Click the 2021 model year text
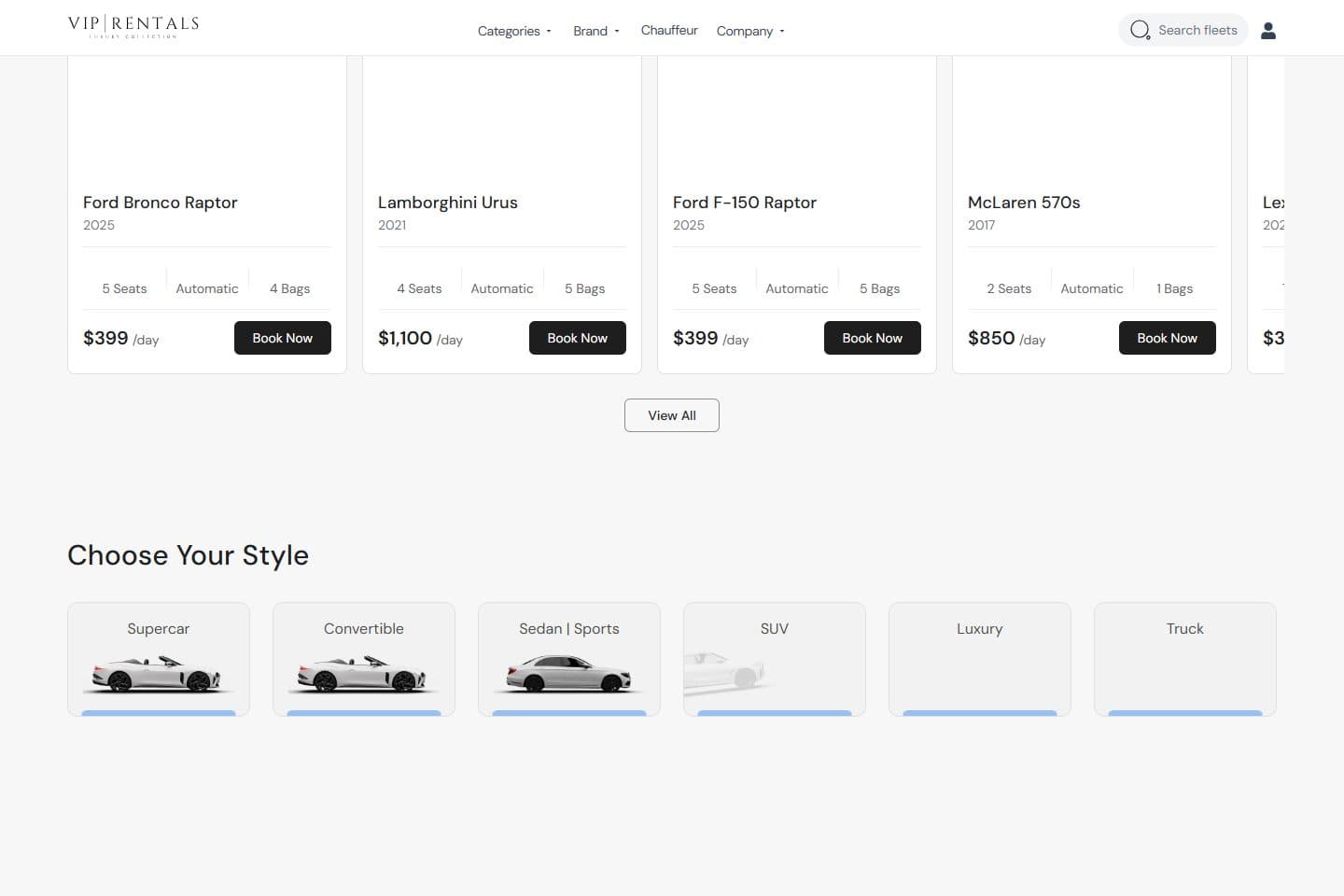This screenshot has width=1344, height=896. pos(392,225)
